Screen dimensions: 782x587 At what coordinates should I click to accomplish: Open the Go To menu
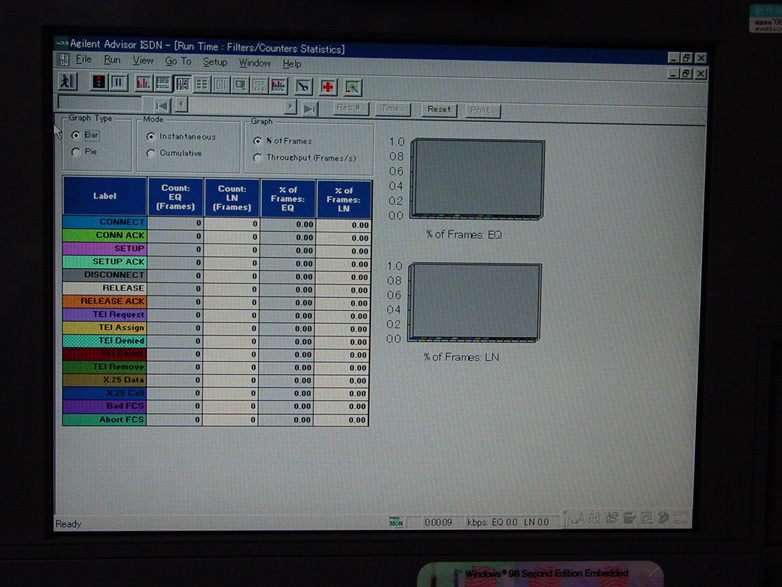click(178, 61)
